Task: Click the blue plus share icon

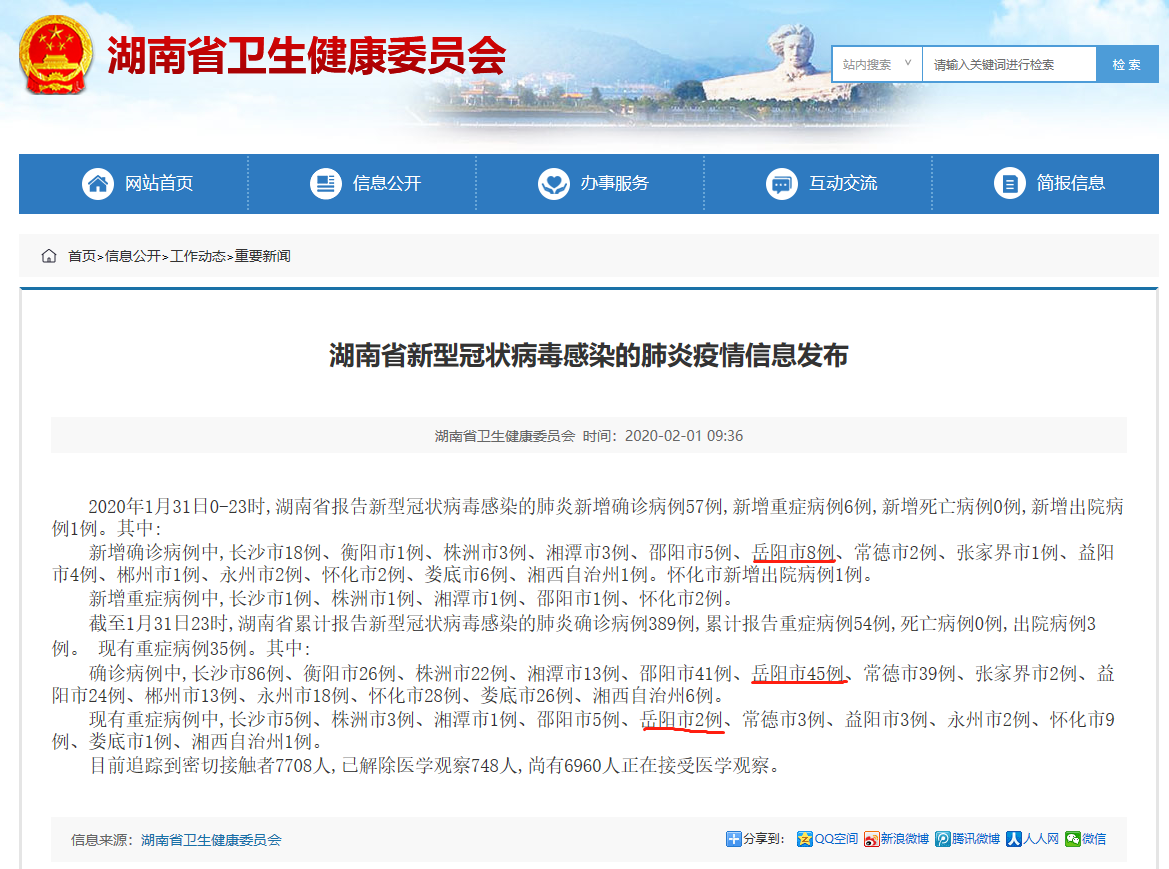Action: (x=733, y=839)
